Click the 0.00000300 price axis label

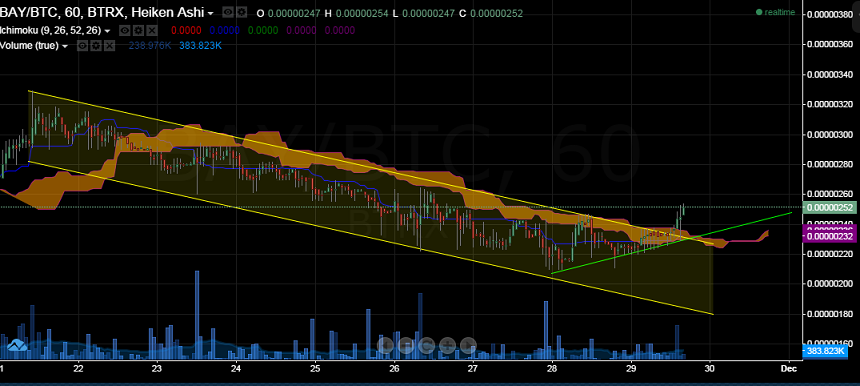pyautogui.click(x=831, y=134)
